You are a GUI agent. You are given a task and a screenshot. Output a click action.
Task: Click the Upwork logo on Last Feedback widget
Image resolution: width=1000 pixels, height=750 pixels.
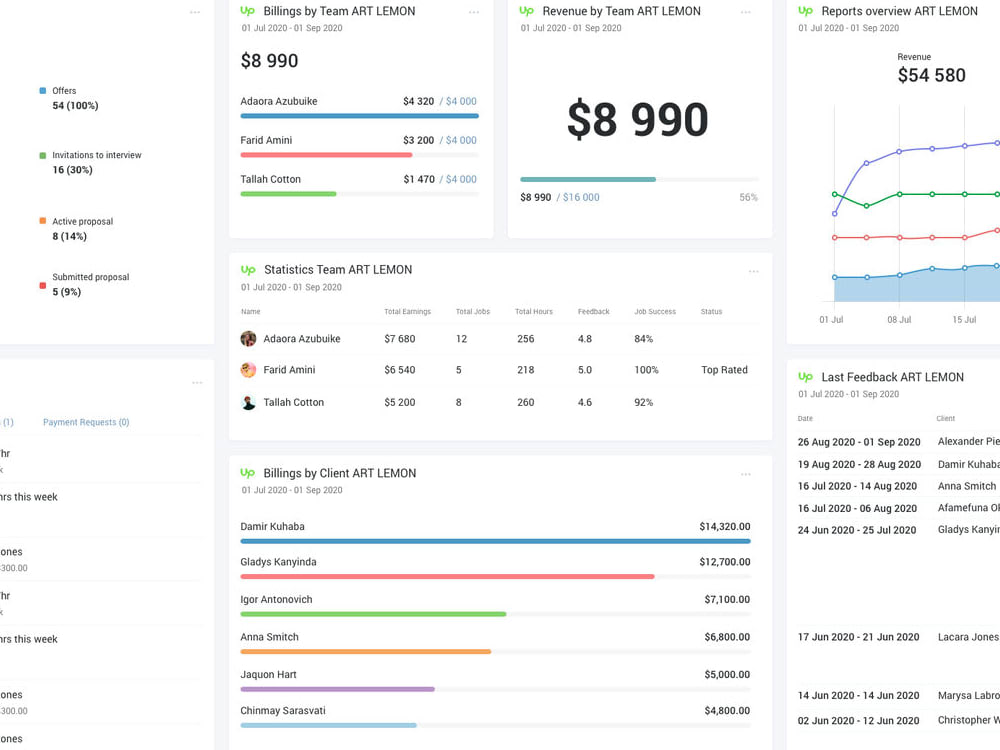point(806,377)
